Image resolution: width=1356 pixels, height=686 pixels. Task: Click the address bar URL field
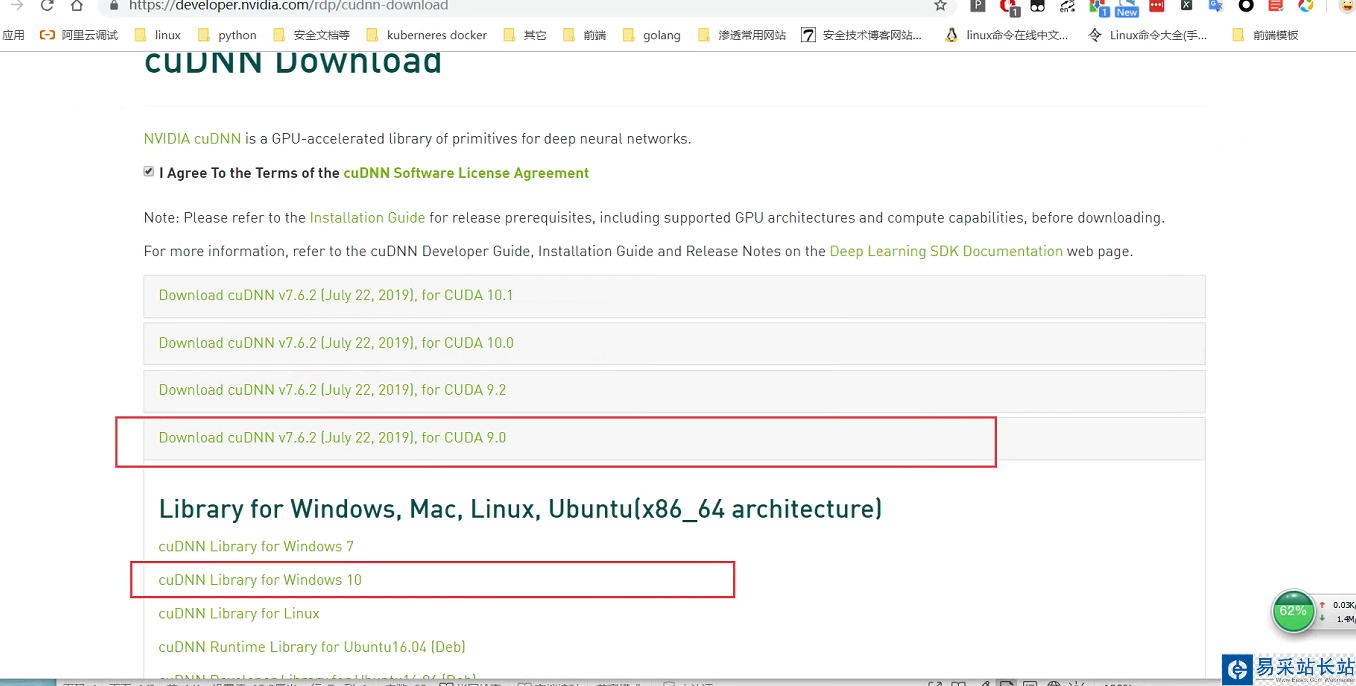[520, 6]
